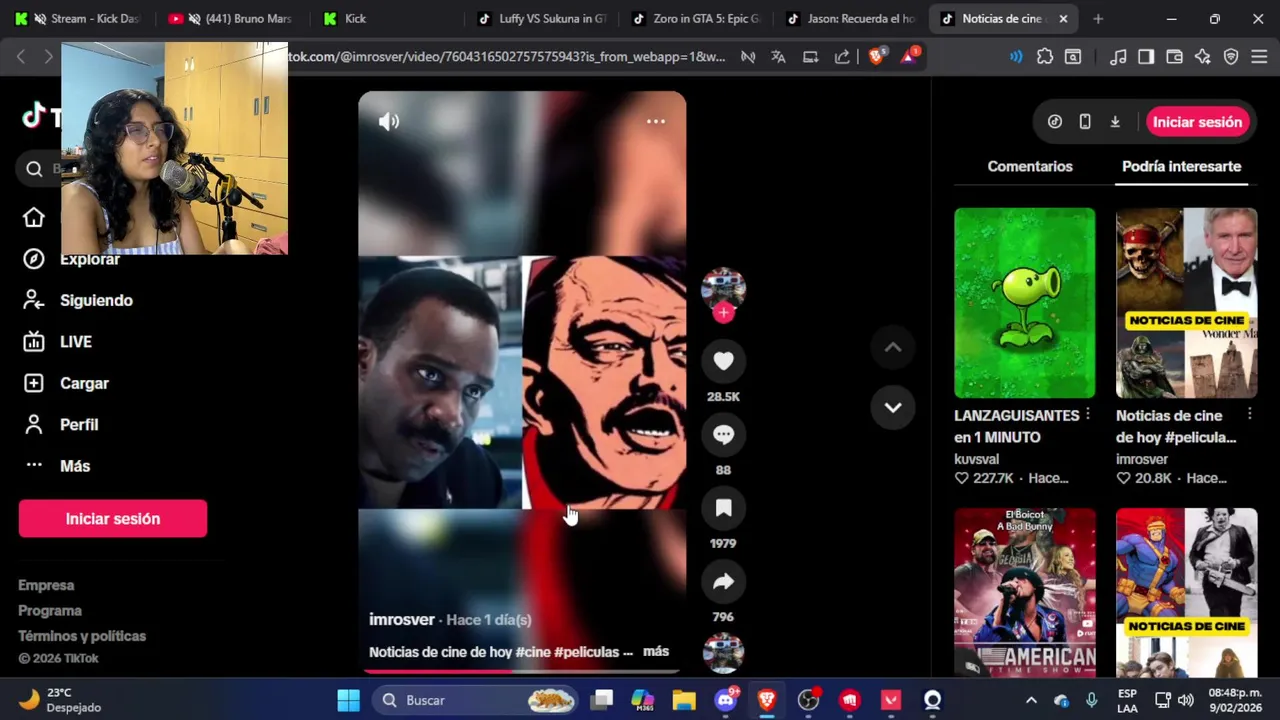Open the Leo AI sparkle icon
Viewport: 1280px width, 720px height.
click(1203, 57)
